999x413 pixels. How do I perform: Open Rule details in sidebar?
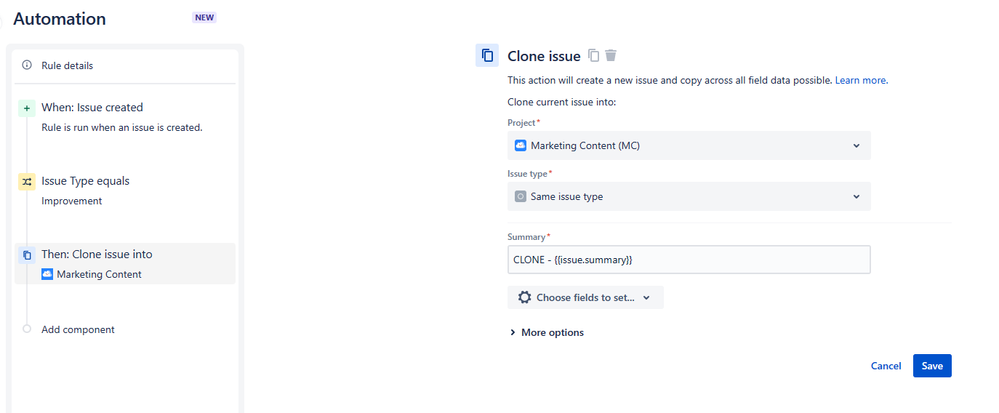65,65
